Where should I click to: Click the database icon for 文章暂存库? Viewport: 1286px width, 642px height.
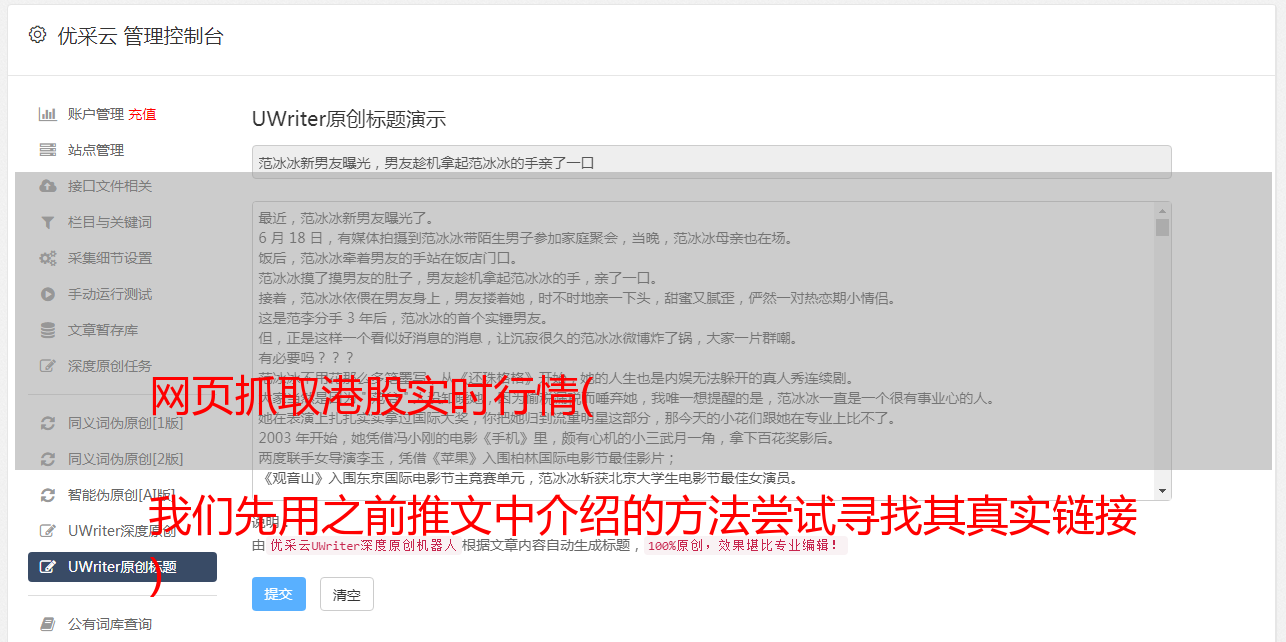coord(47,330)
